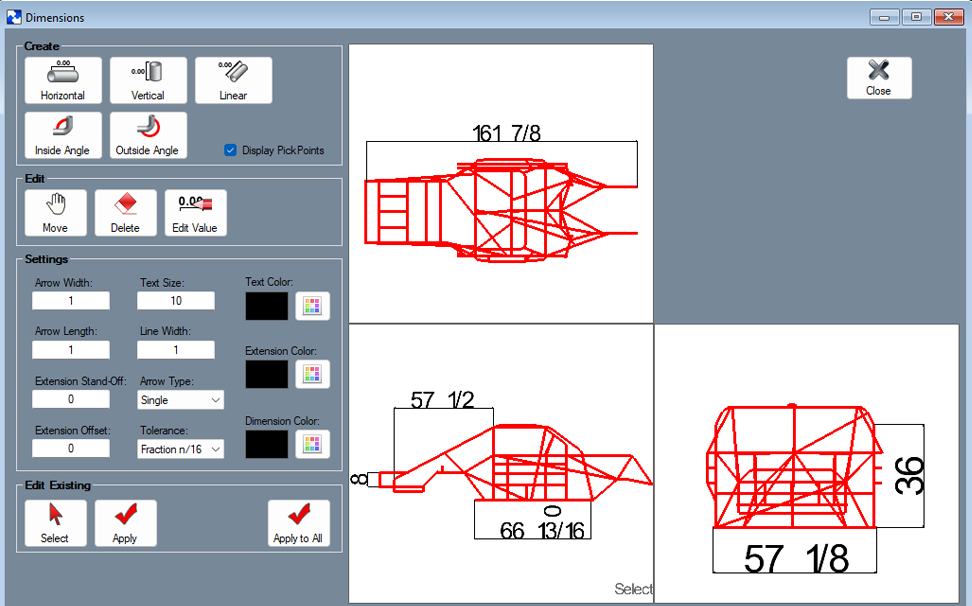The image size is (972, 606).
Task: Click the 161 7/8 dimension text
Action: (506, 133)
